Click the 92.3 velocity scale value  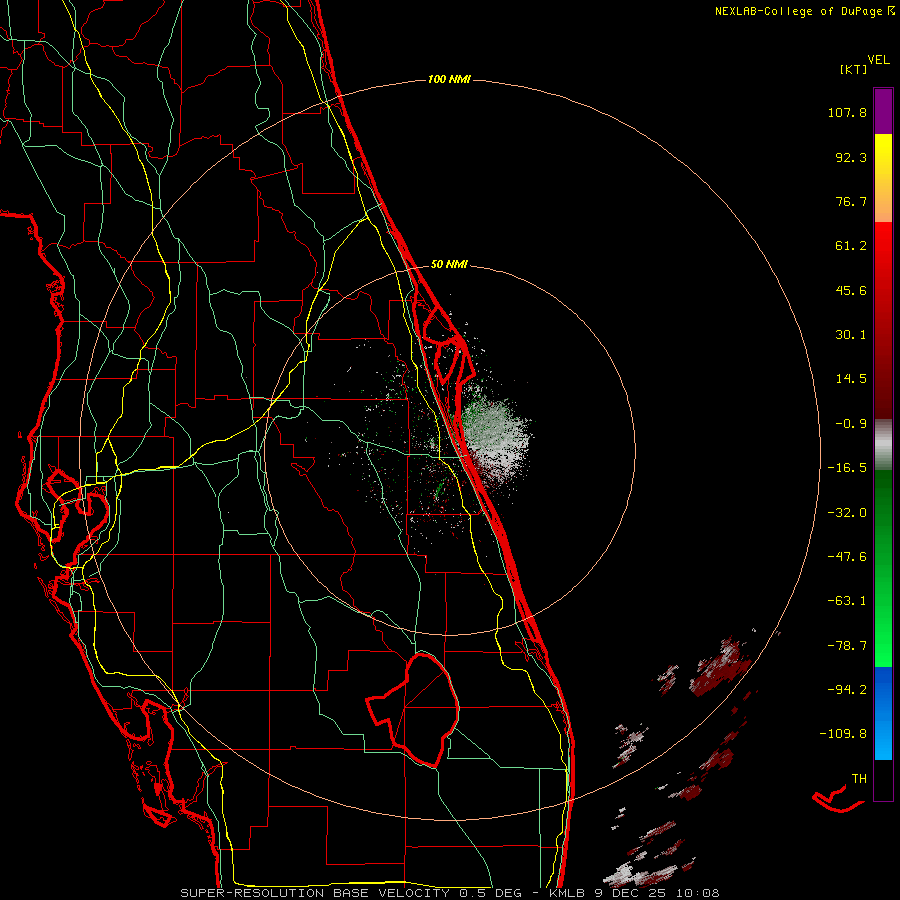(851, 157)
